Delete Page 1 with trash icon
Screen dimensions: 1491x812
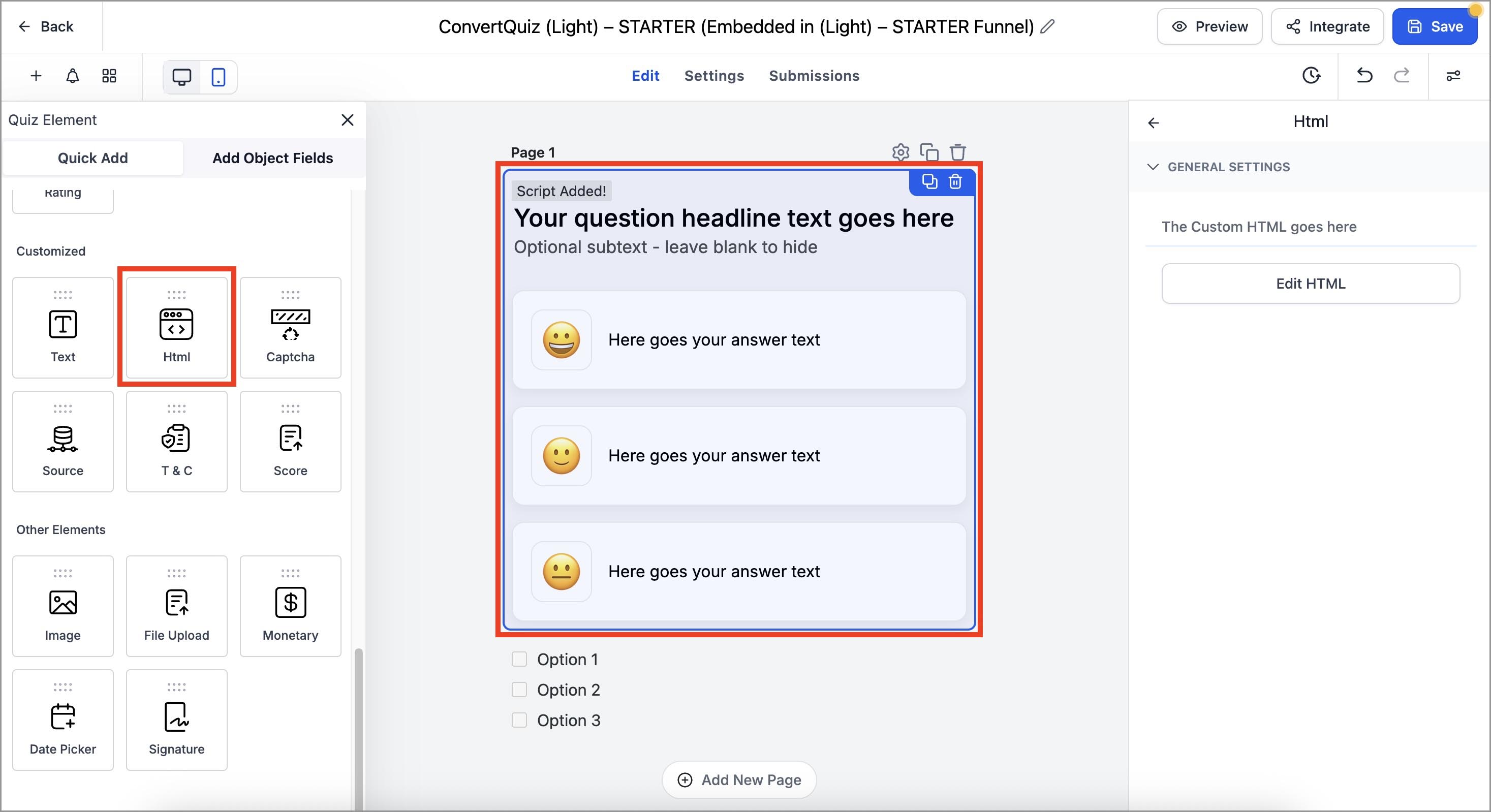pyautogui.click(x=958, y=152)
